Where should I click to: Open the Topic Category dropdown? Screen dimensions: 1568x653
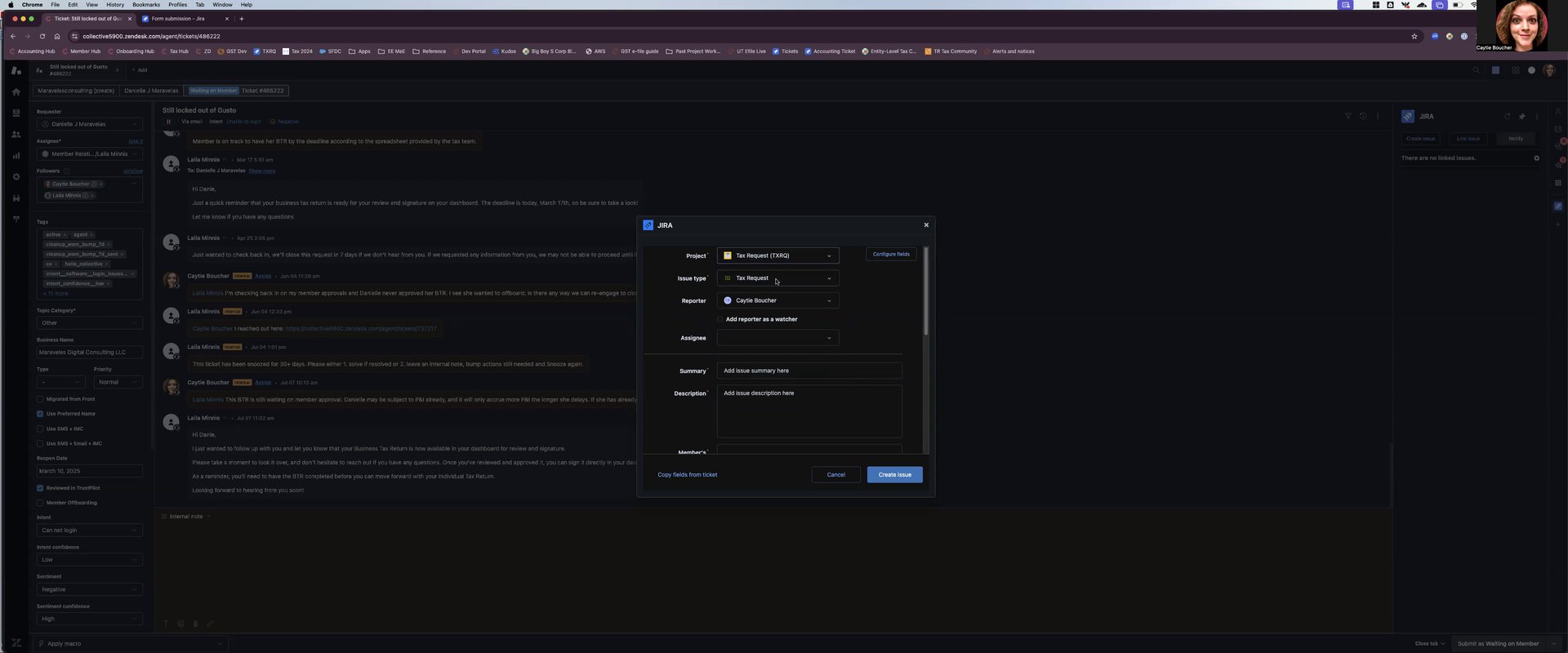[90, 323]
